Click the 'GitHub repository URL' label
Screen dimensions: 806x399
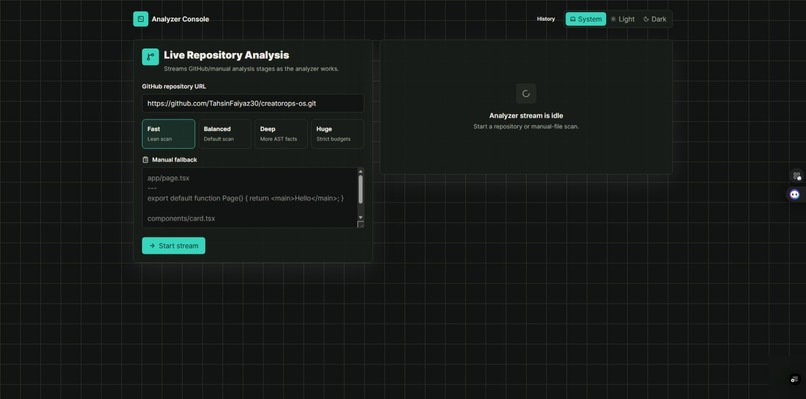(174, 86)
